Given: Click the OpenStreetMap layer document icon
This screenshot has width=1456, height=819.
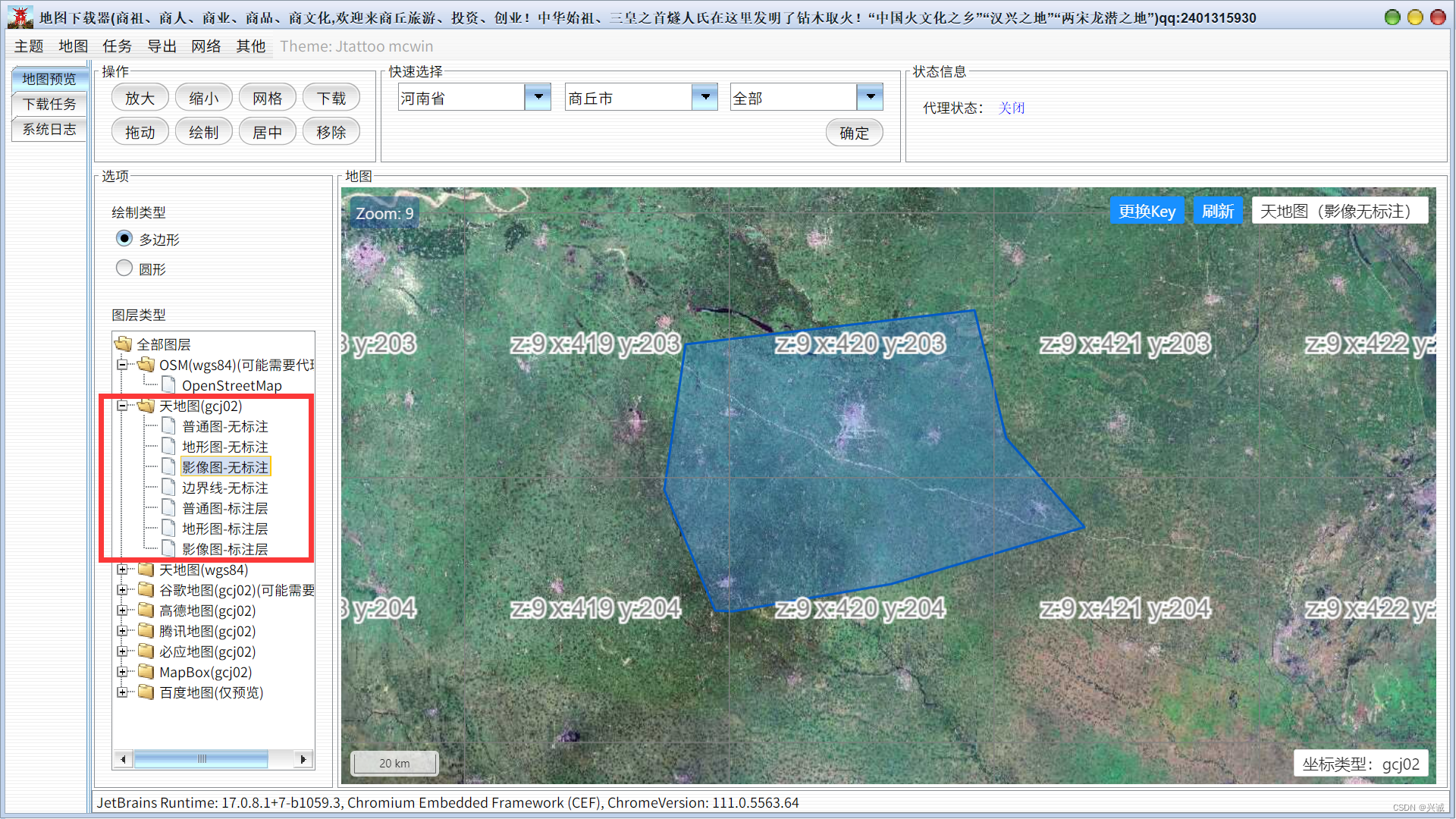Looking at the screenshot, I should (x=168, y=385).
